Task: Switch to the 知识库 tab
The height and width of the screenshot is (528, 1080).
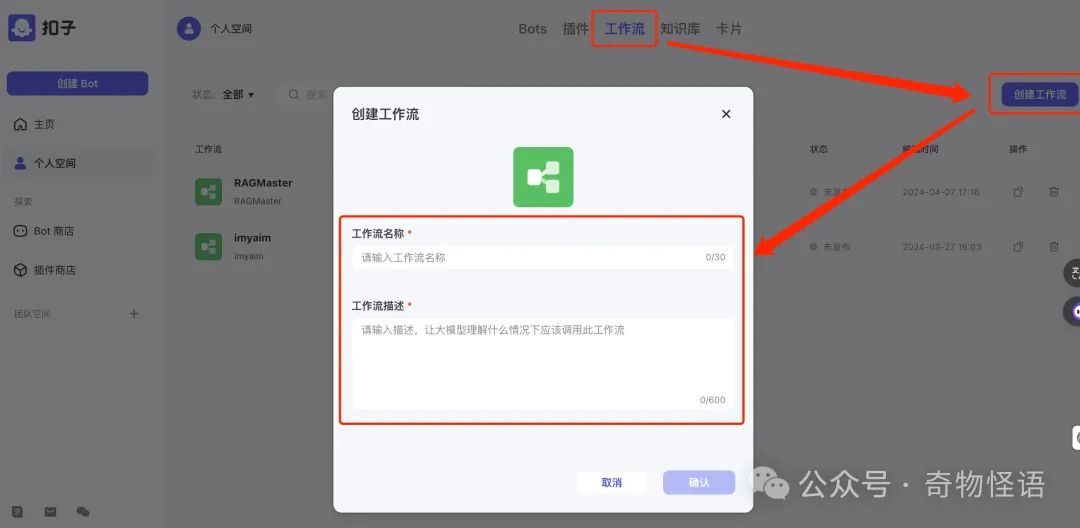Action: point(680,29)
